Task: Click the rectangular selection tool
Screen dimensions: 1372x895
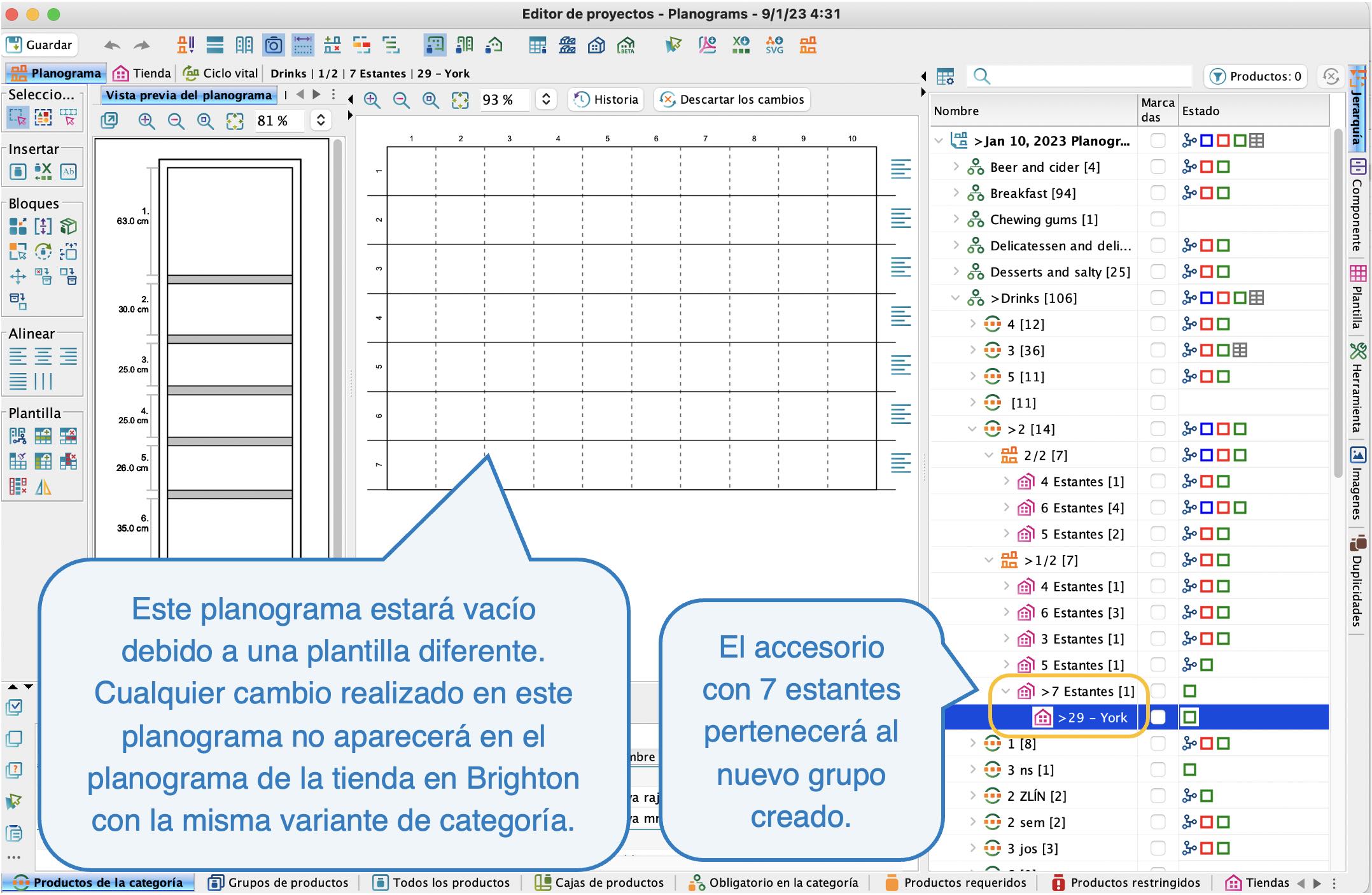Action: (17, 118)
